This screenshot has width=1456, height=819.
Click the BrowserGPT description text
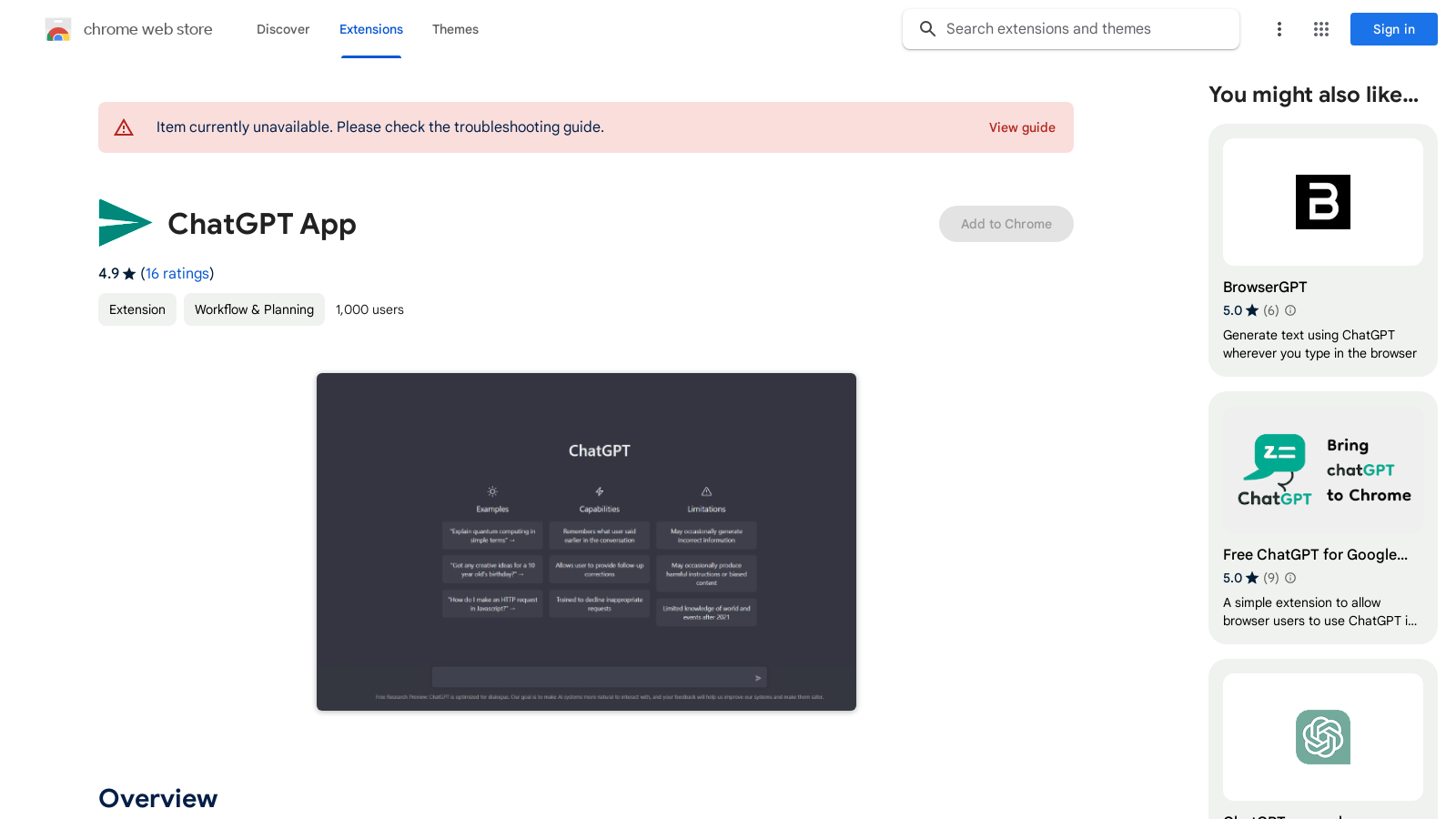coord(1319,344)
